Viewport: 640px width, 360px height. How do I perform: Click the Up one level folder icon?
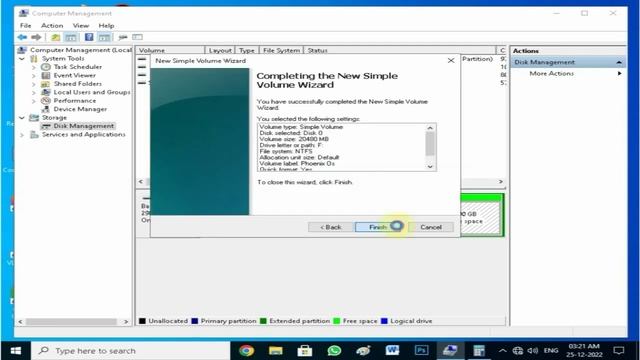point(55,37)
